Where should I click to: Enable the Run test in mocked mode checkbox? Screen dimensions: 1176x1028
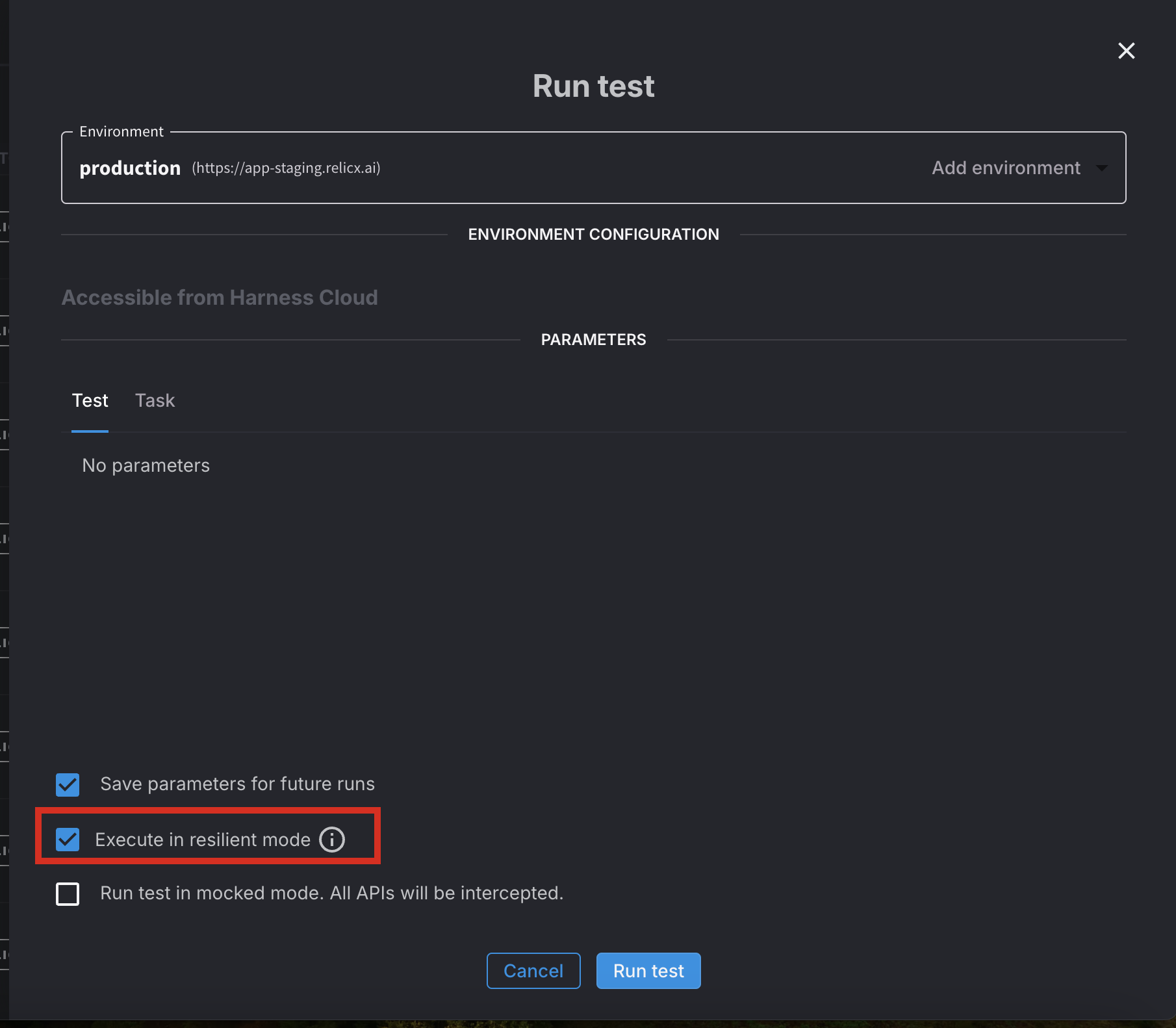point(68,893)
